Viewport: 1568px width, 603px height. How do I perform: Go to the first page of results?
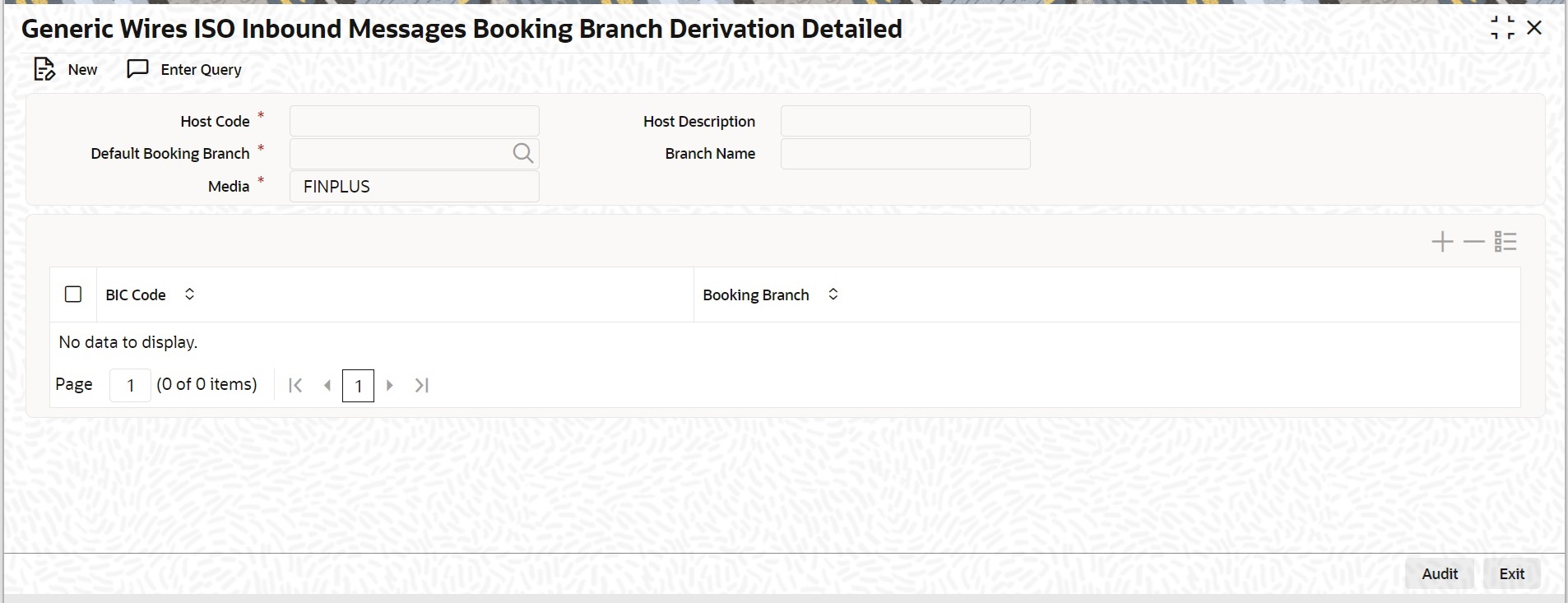295,385
